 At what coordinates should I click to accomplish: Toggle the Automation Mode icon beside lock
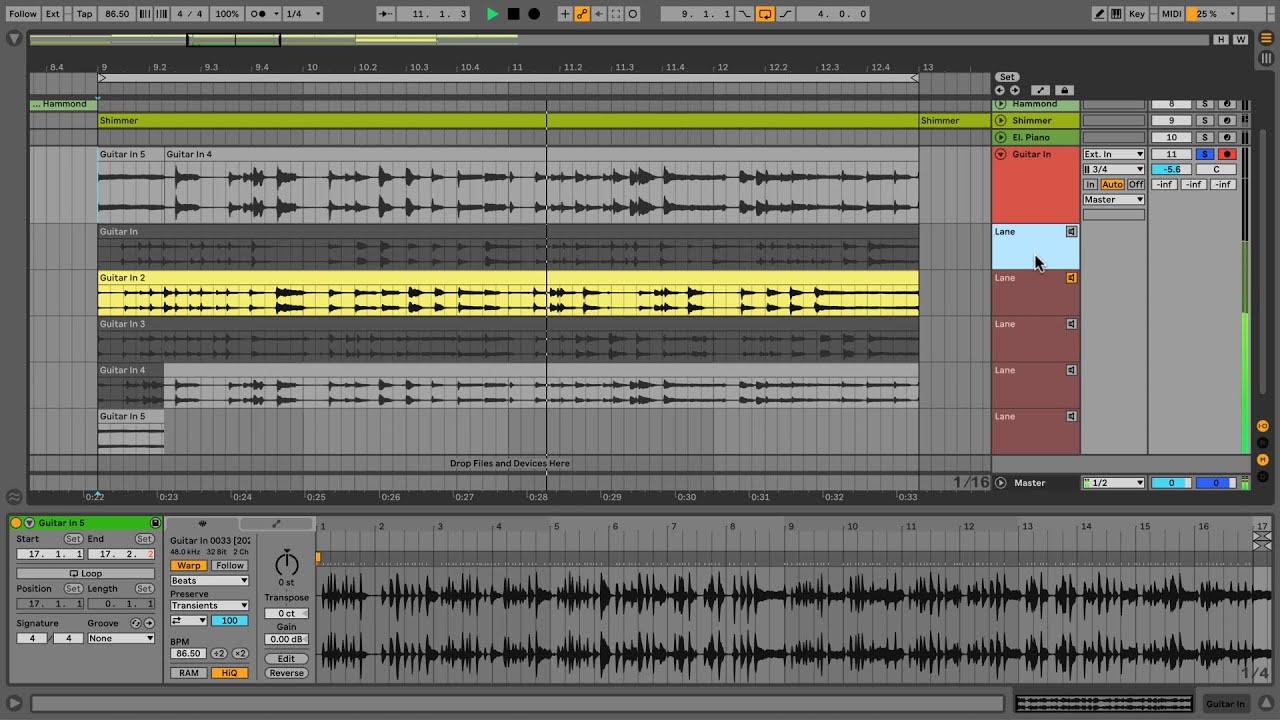pos(1040,90)
